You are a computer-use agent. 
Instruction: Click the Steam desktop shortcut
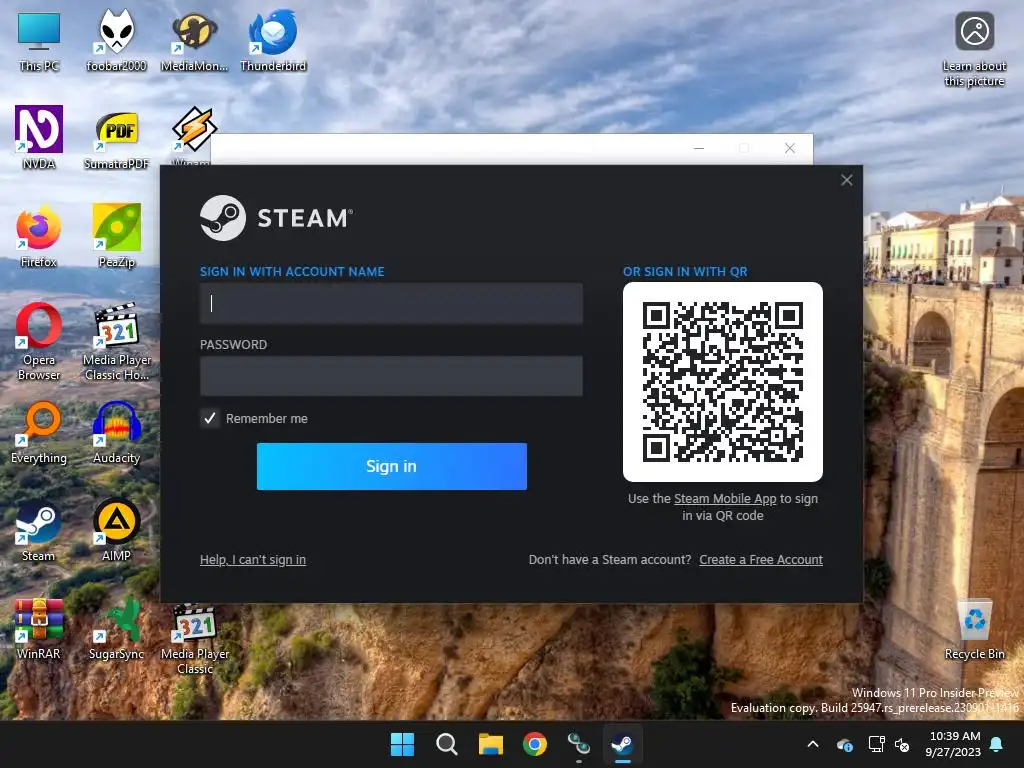click(x=39, y=530)
